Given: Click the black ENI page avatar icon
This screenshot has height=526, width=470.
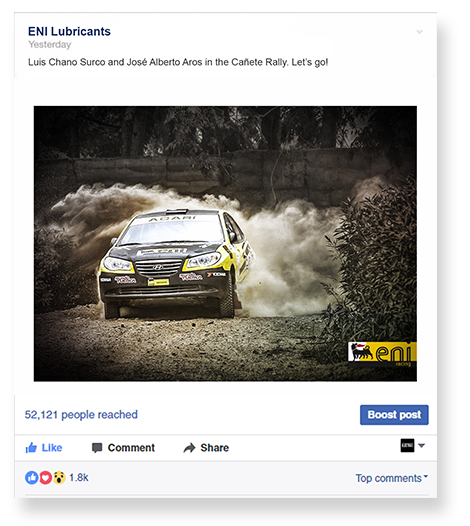Looking at the screenshot, I should coord(407,445).
